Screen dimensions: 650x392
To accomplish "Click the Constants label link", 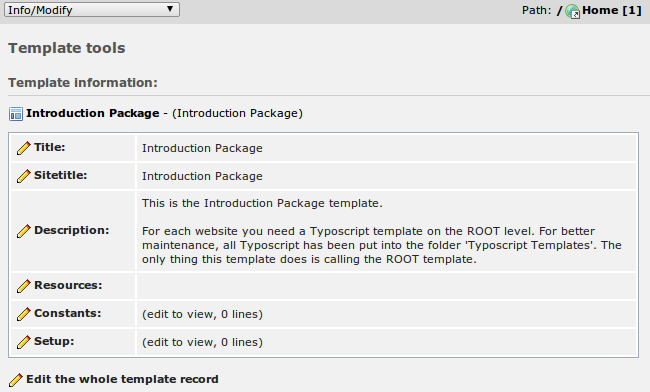I will tap(68, 313).
